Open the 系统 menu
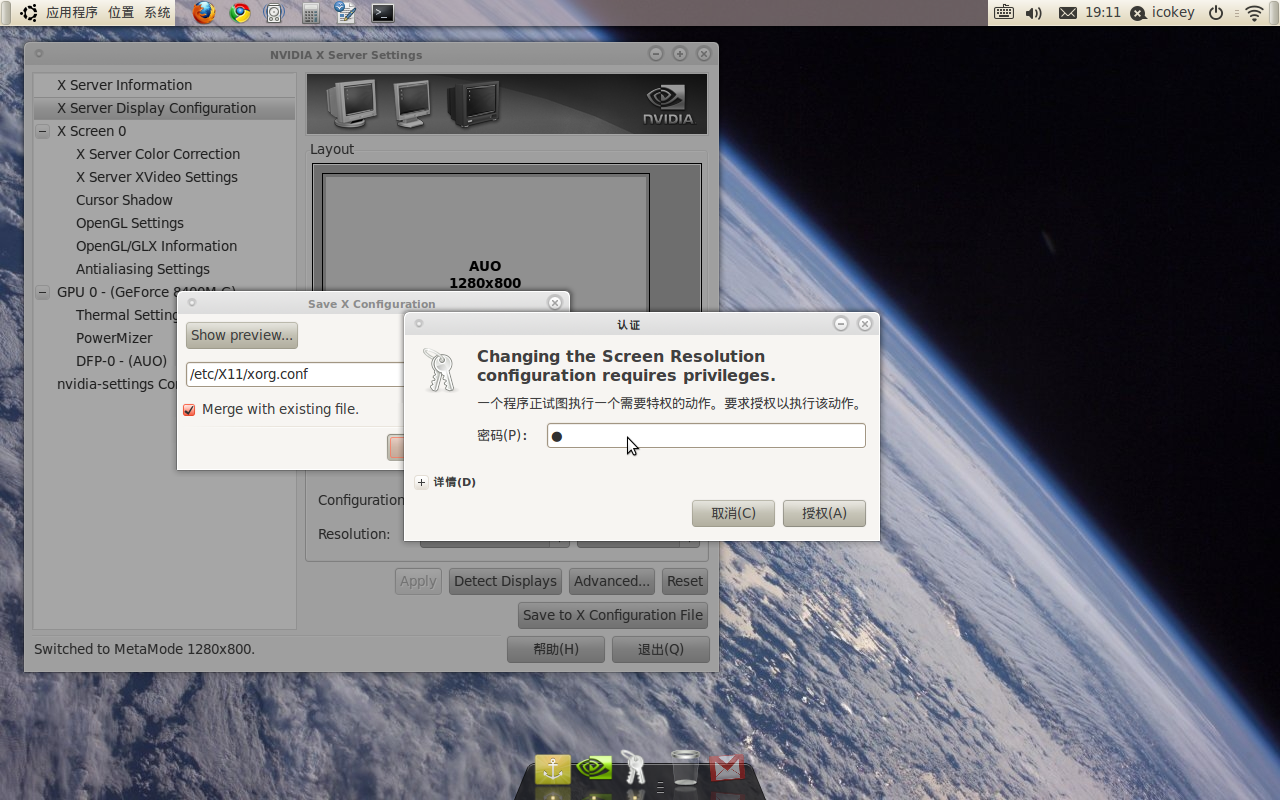The image size is (1280, 800). pos(157,13)
